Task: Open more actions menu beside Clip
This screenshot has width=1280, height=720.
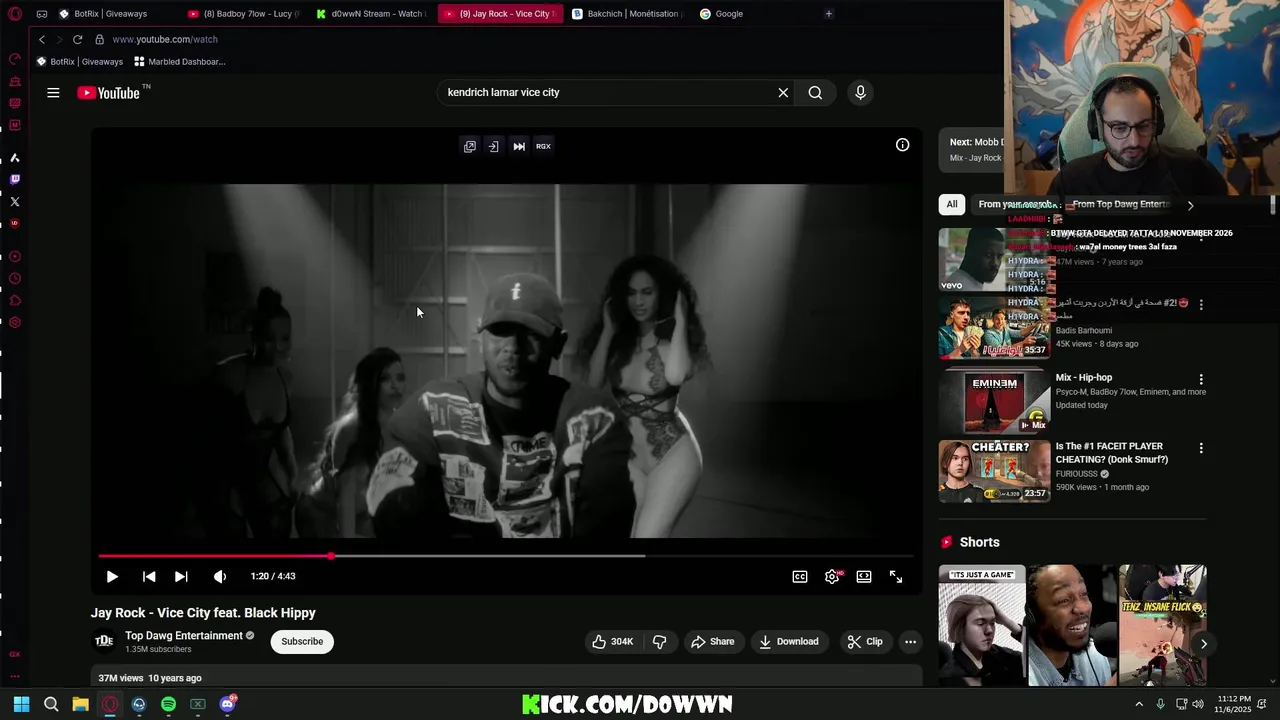Action: [x=910, y=642]
